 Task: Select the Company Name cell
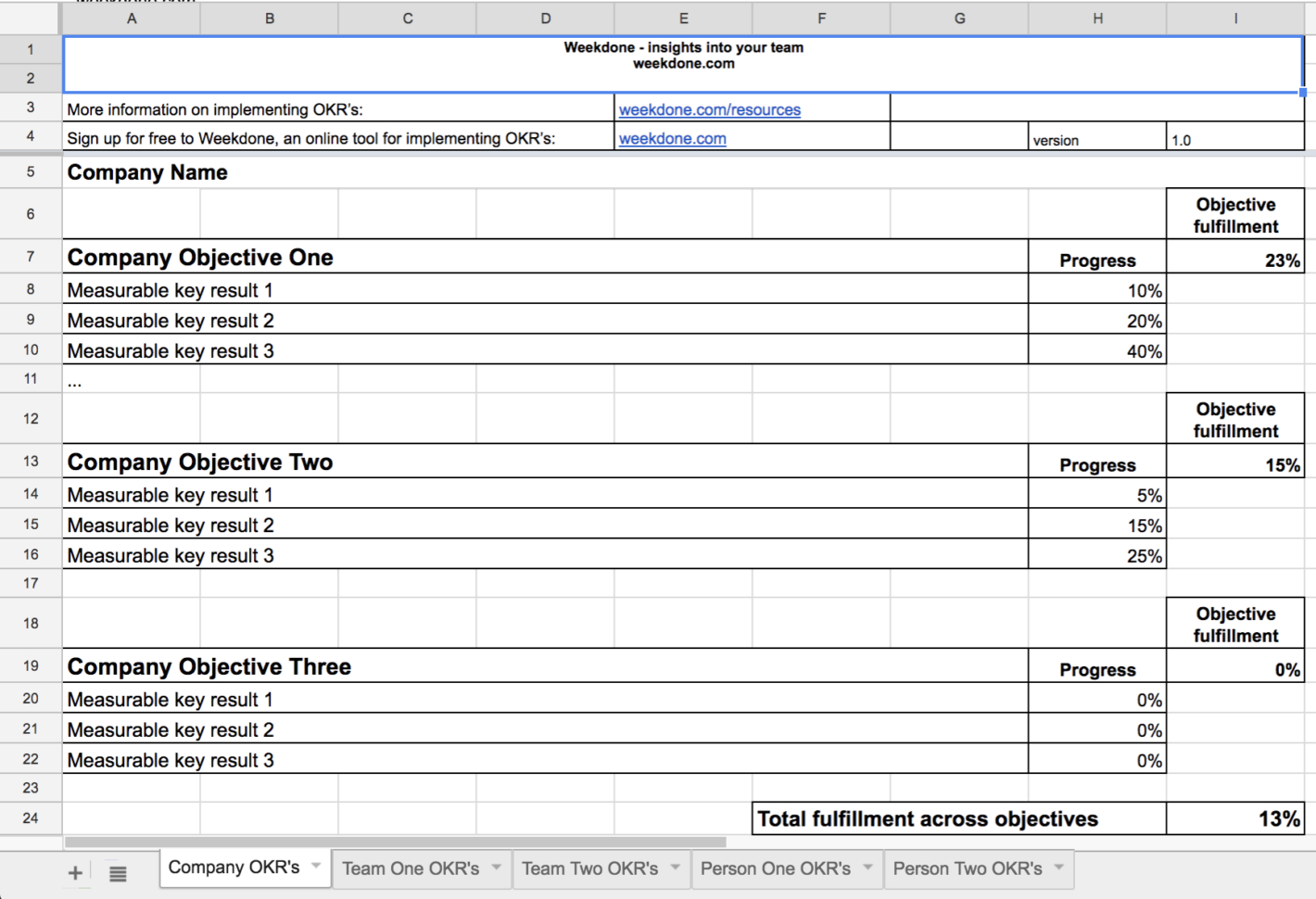[146, 171]
